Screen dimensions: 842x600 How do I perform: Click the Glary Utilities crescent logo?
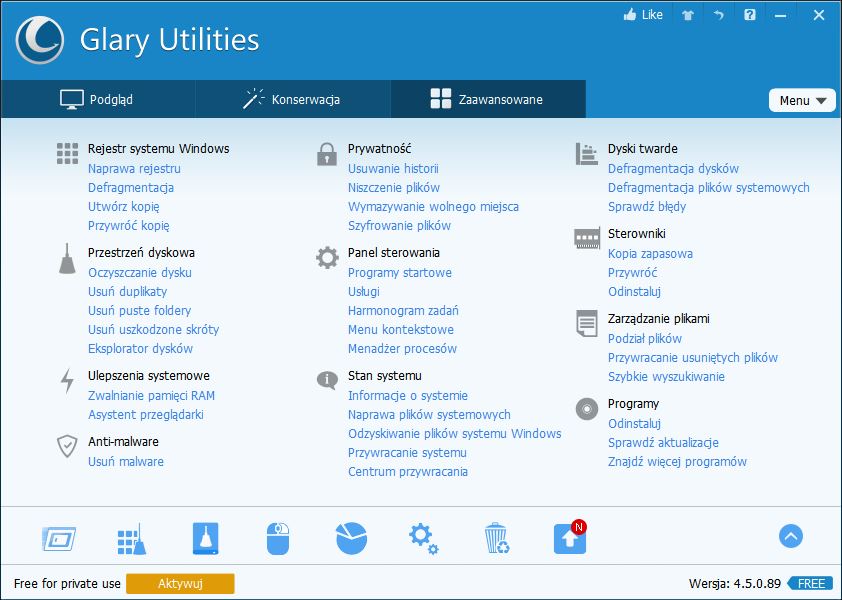click(40, 40)
